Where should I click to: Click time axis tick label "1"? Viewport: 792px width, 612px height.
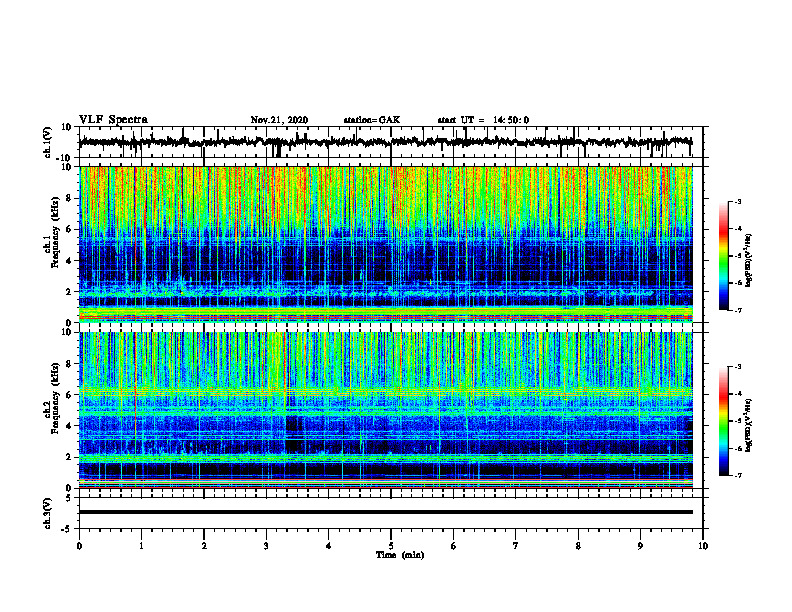[141, 546]
